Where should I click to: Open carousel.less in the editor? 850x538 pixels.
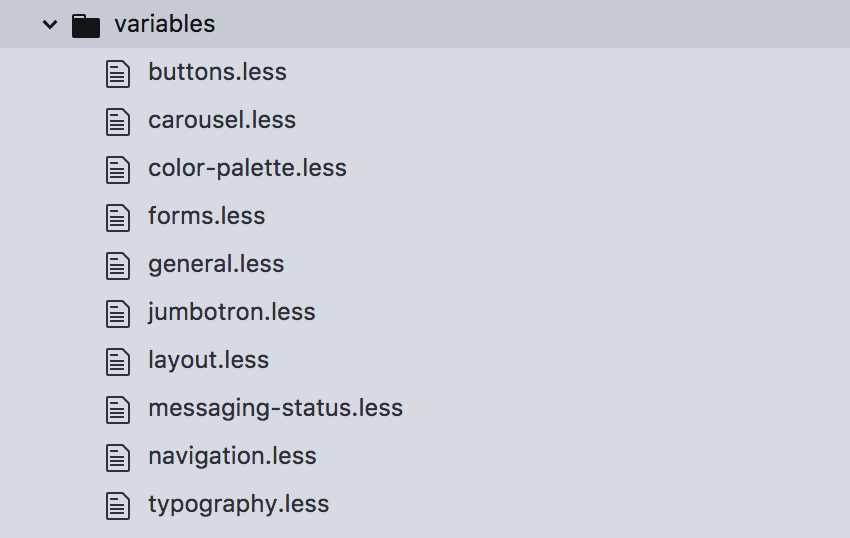(222, 120)
